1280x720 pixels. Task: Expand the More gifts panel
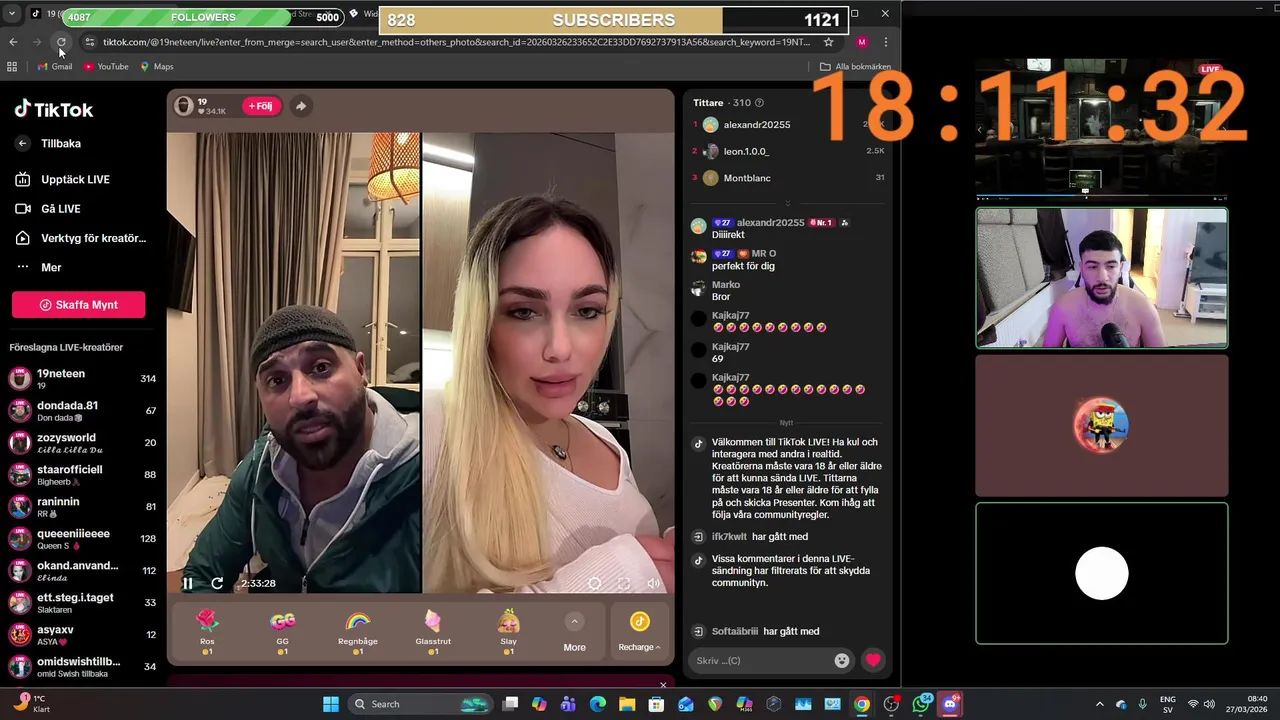[x=574, y=633]
